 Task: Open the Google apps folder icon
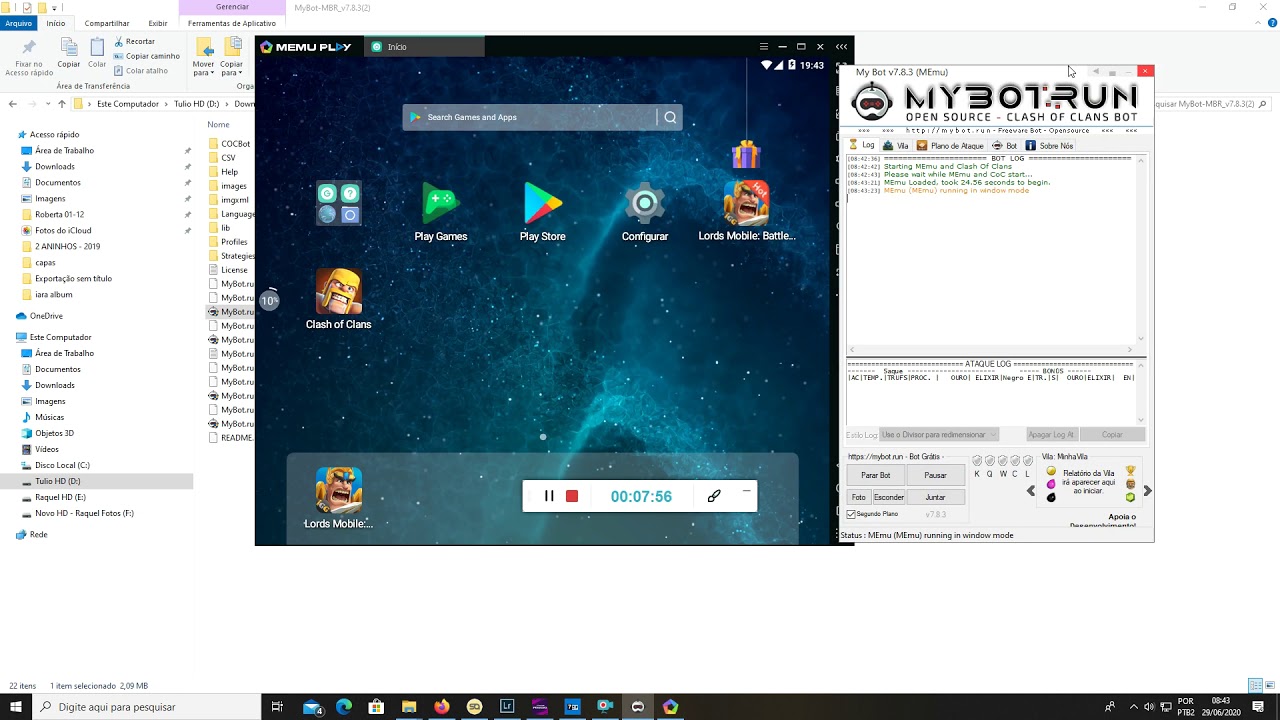point(338,204)
